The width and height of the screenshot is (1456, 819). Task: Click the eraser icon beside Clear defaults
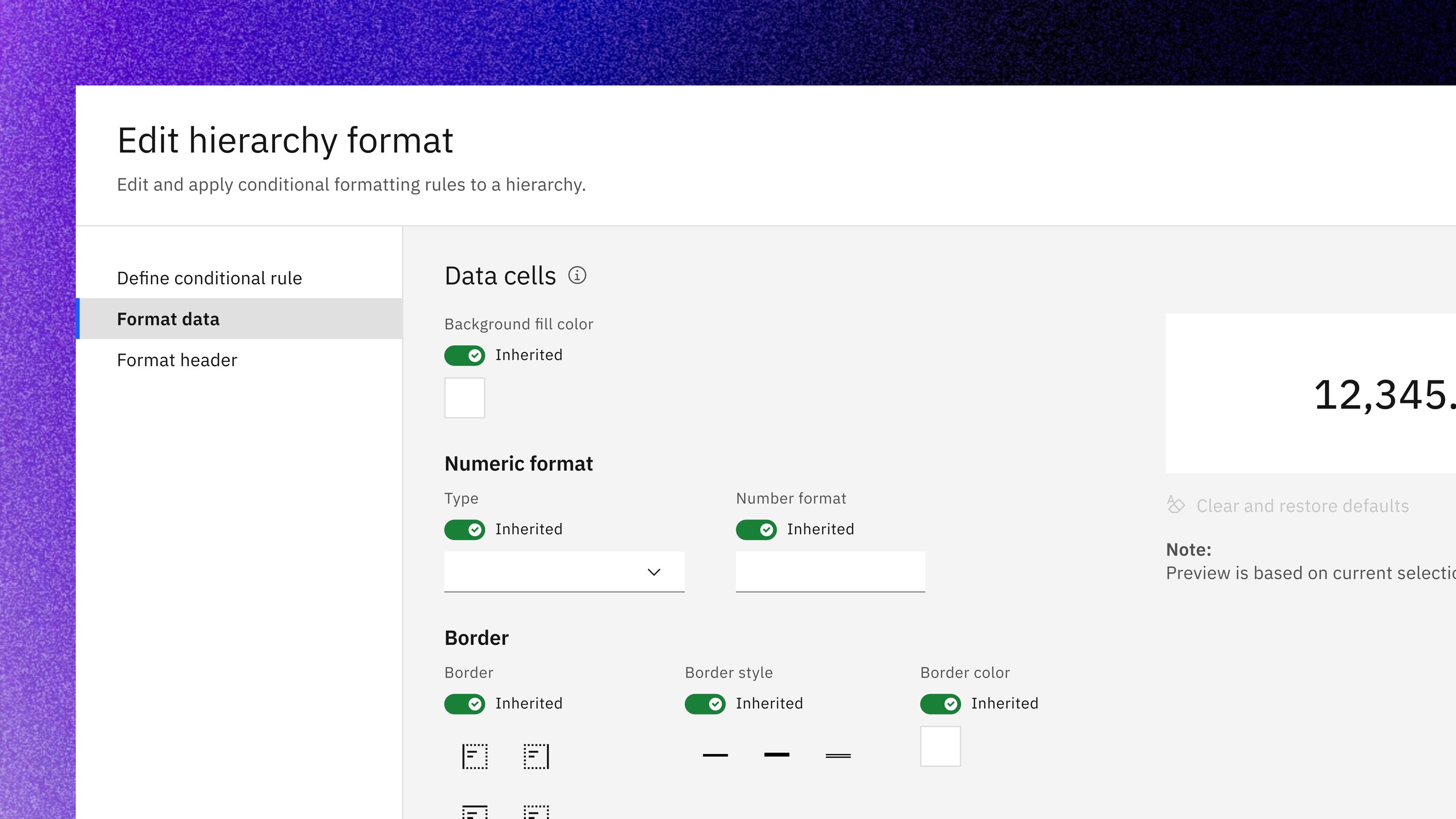[x=1176, y=505]
